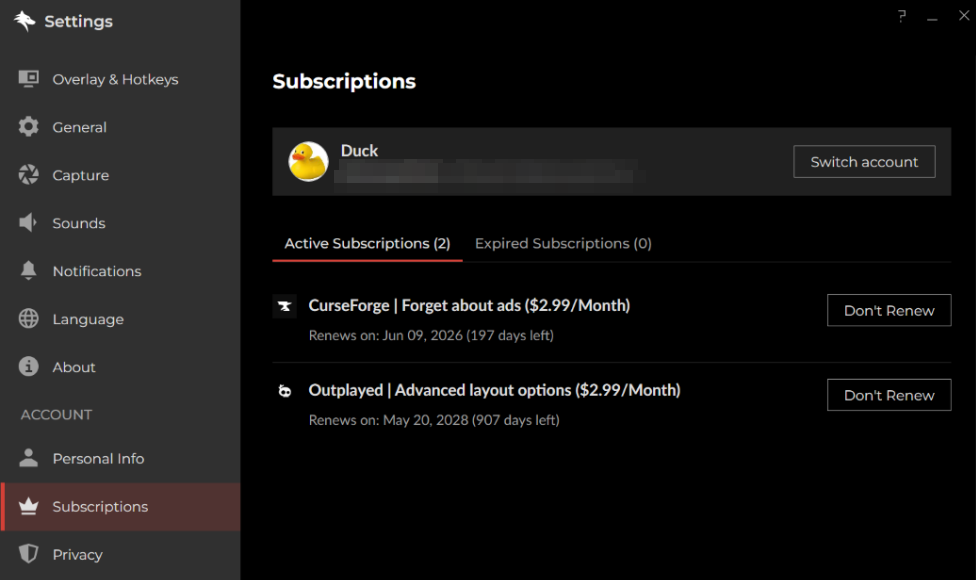The height and width of the screenshot is (580, 976).
Task: Click the Language globe icon
Action: pyautogui.click(x=28, y=319)
